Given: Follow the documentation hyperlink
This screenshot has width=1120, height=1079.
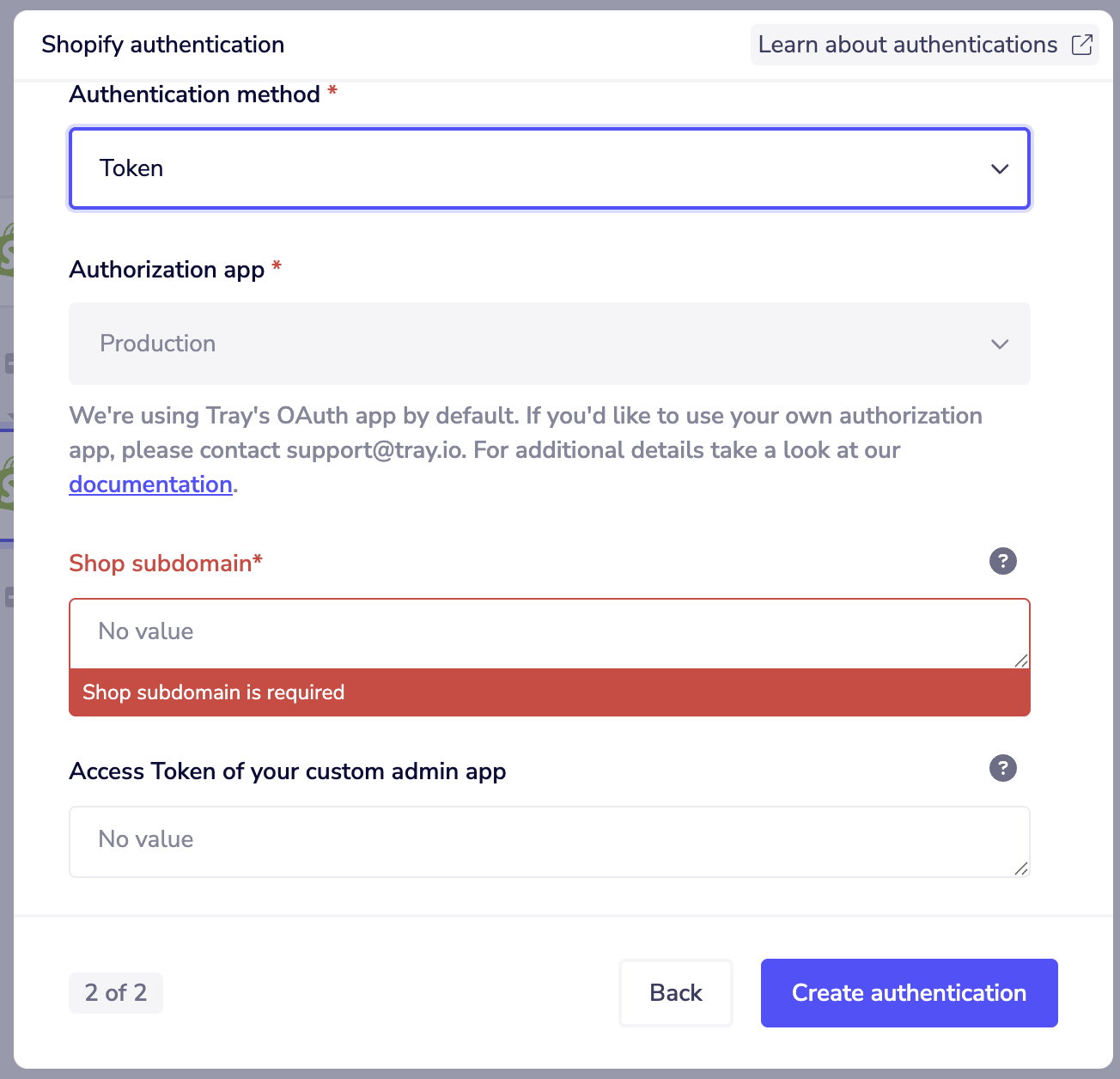Looking at the screenshot, I should (x=150, y=485).
